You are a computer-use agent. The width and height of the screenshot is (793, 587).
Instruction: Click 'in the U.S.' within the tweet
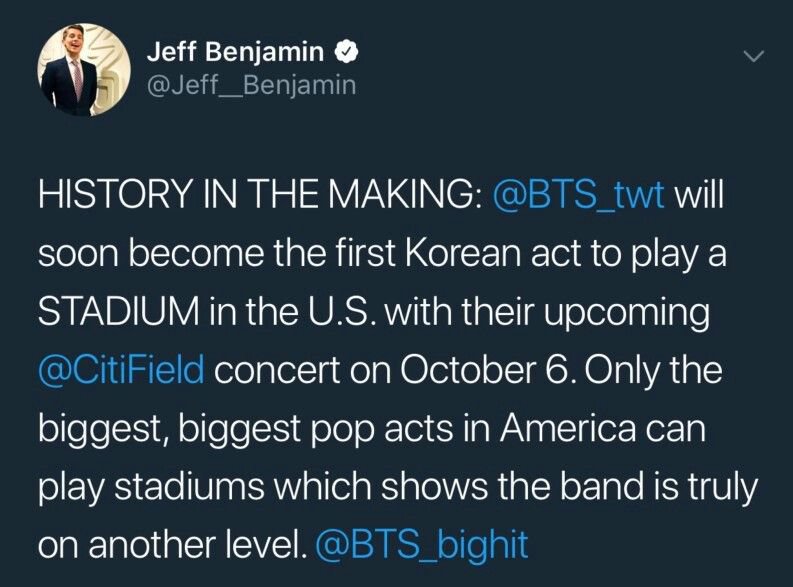[292, 311]
